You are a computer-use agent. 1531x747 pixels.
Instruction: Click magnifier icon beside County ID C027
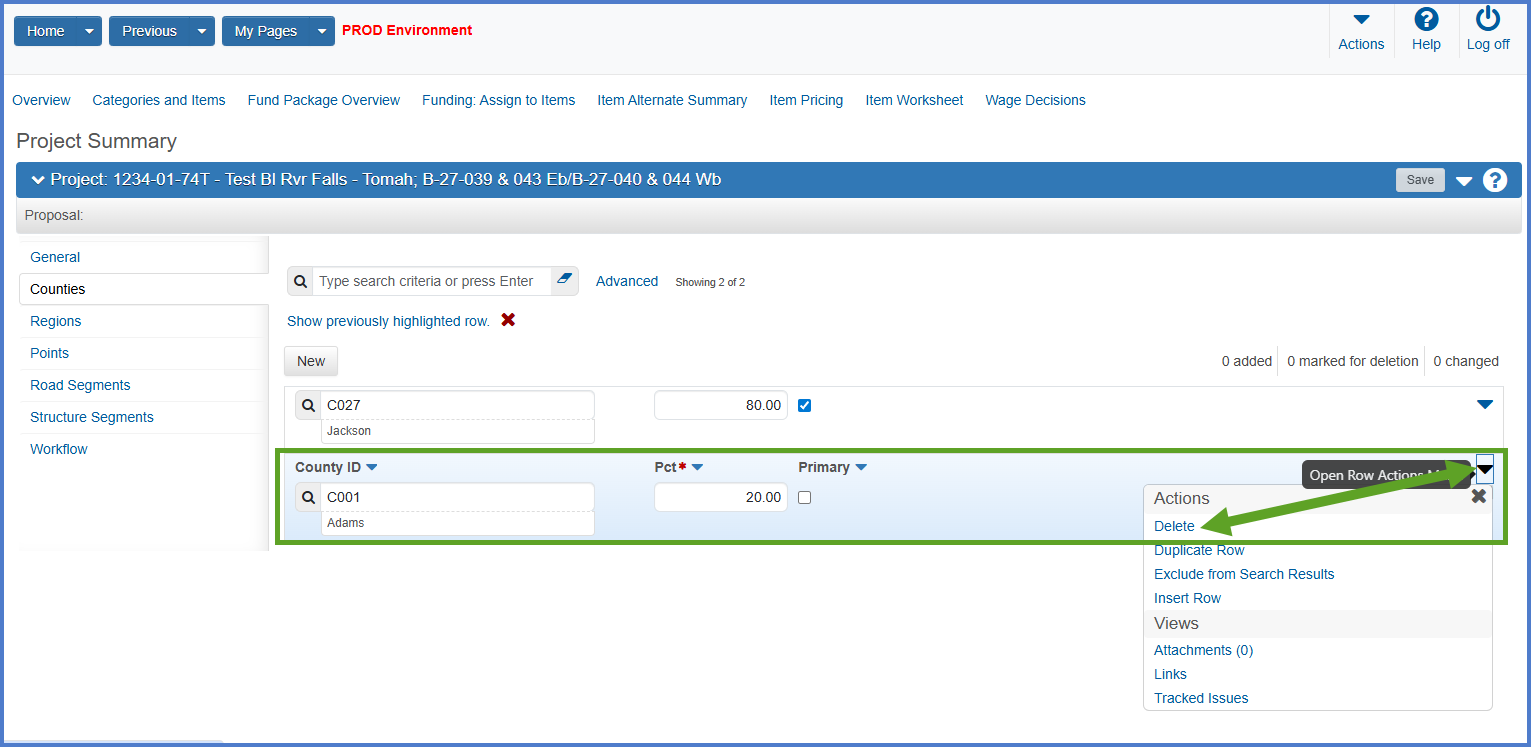coord(308,406)
